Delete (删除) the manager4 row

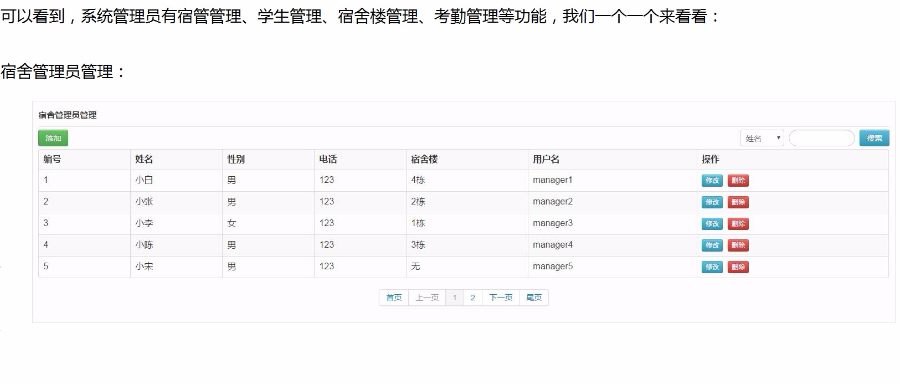pos(738,245)
